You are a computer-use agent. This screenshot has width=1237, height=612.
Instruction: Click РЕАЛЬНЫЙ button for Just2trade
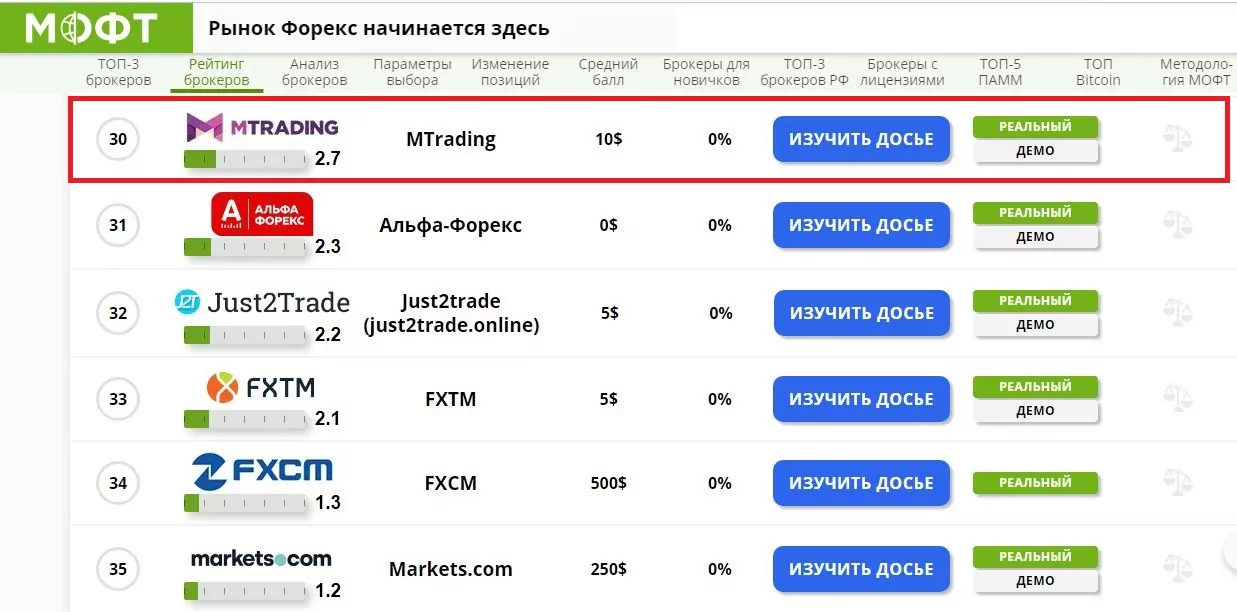click(x=1035, y=301)
